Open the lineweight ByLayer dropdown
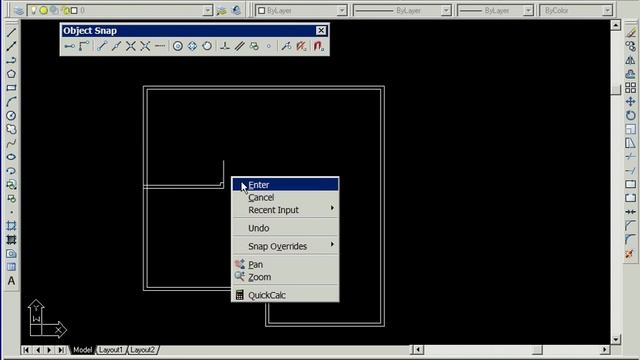The height and width of the screenshot is (360, 640). [x=528, y=10]
